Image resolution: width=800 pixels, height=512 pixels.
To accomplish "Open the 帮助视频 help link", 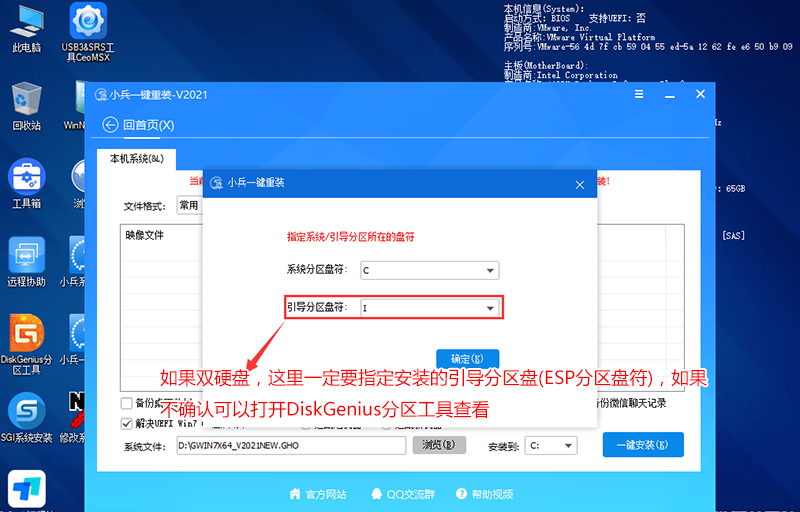I will pyautogui.click(x=484, y=494).
